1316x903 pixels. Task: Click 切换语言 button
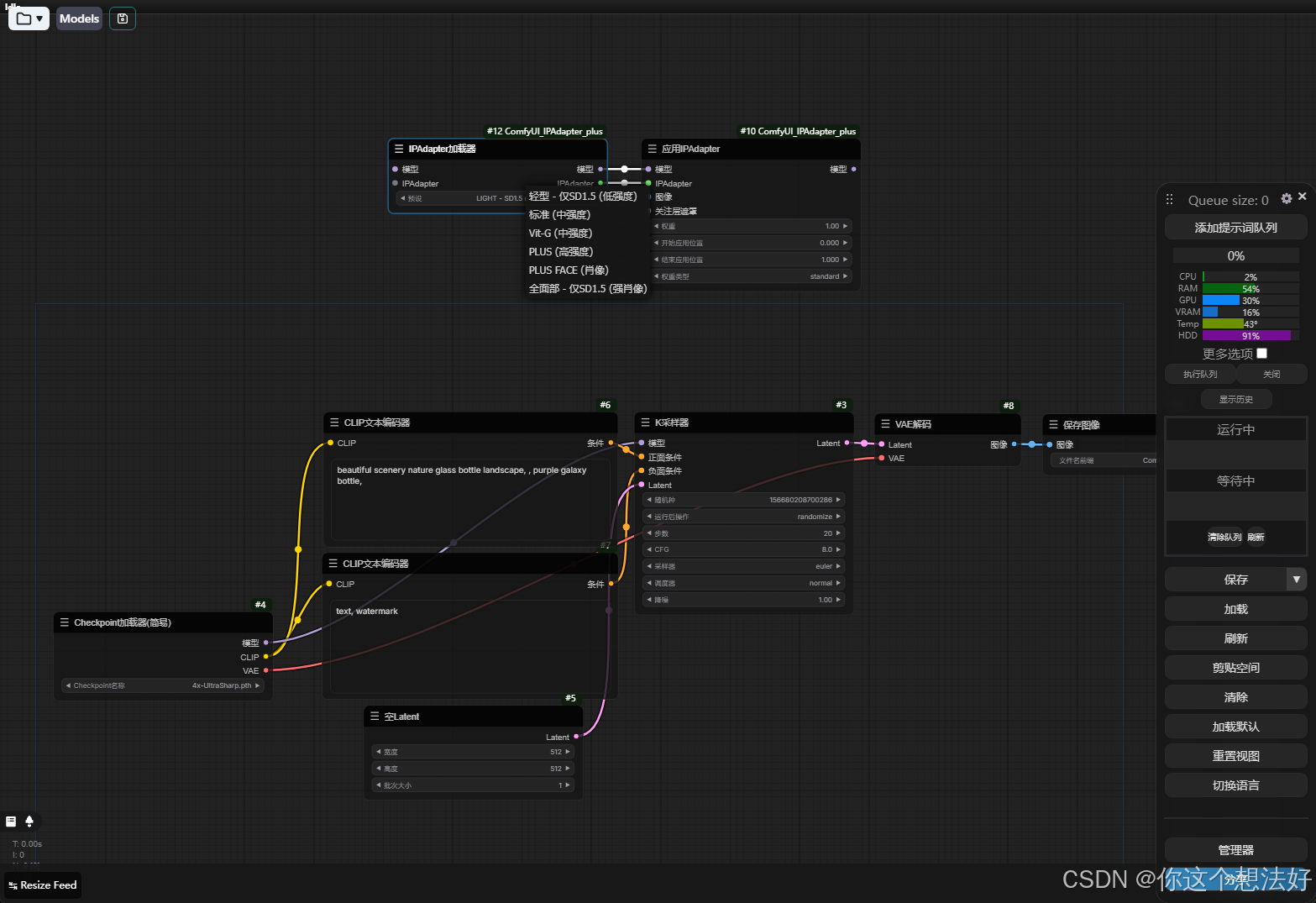[1235, 785]
